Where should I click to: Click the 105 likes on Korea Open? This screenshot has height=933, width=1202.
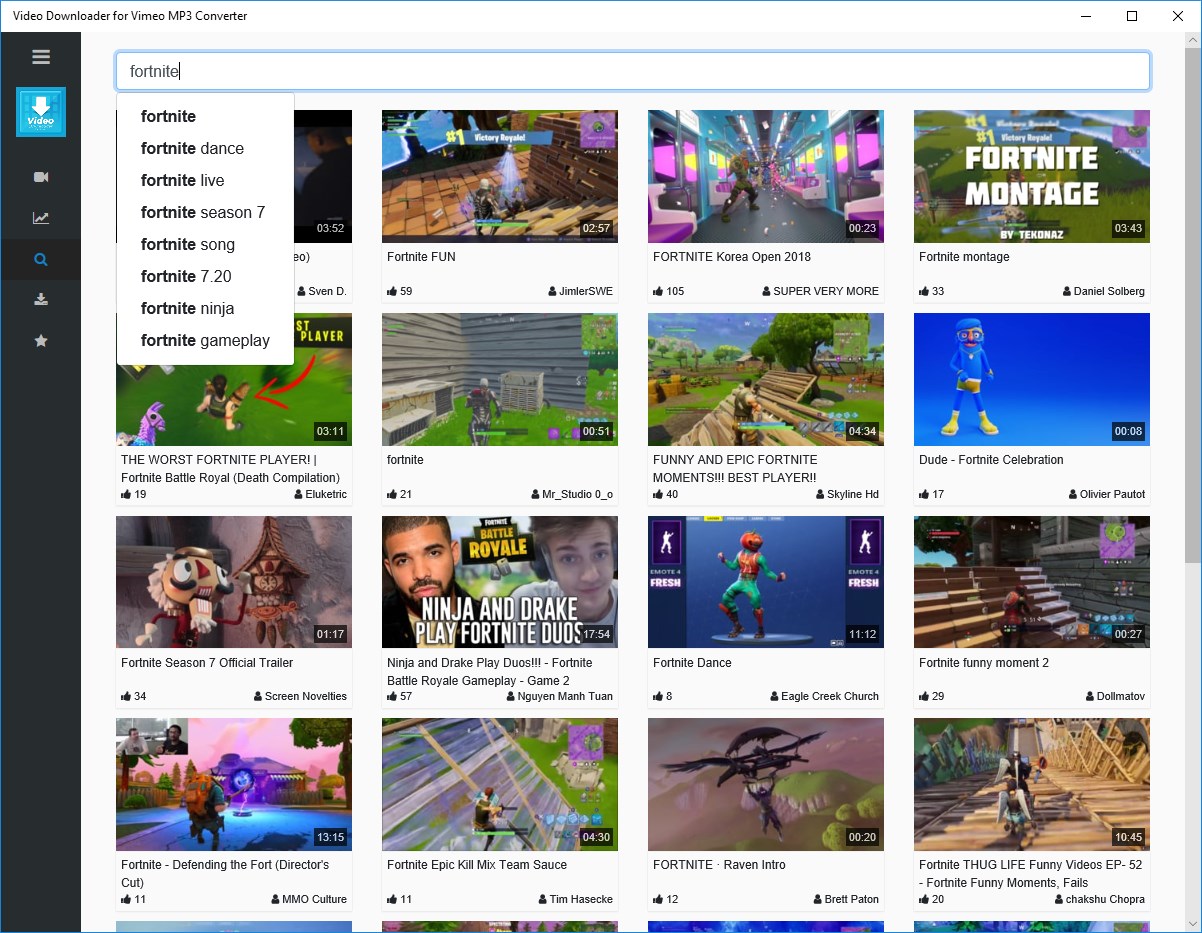click(x=669, y=291)
